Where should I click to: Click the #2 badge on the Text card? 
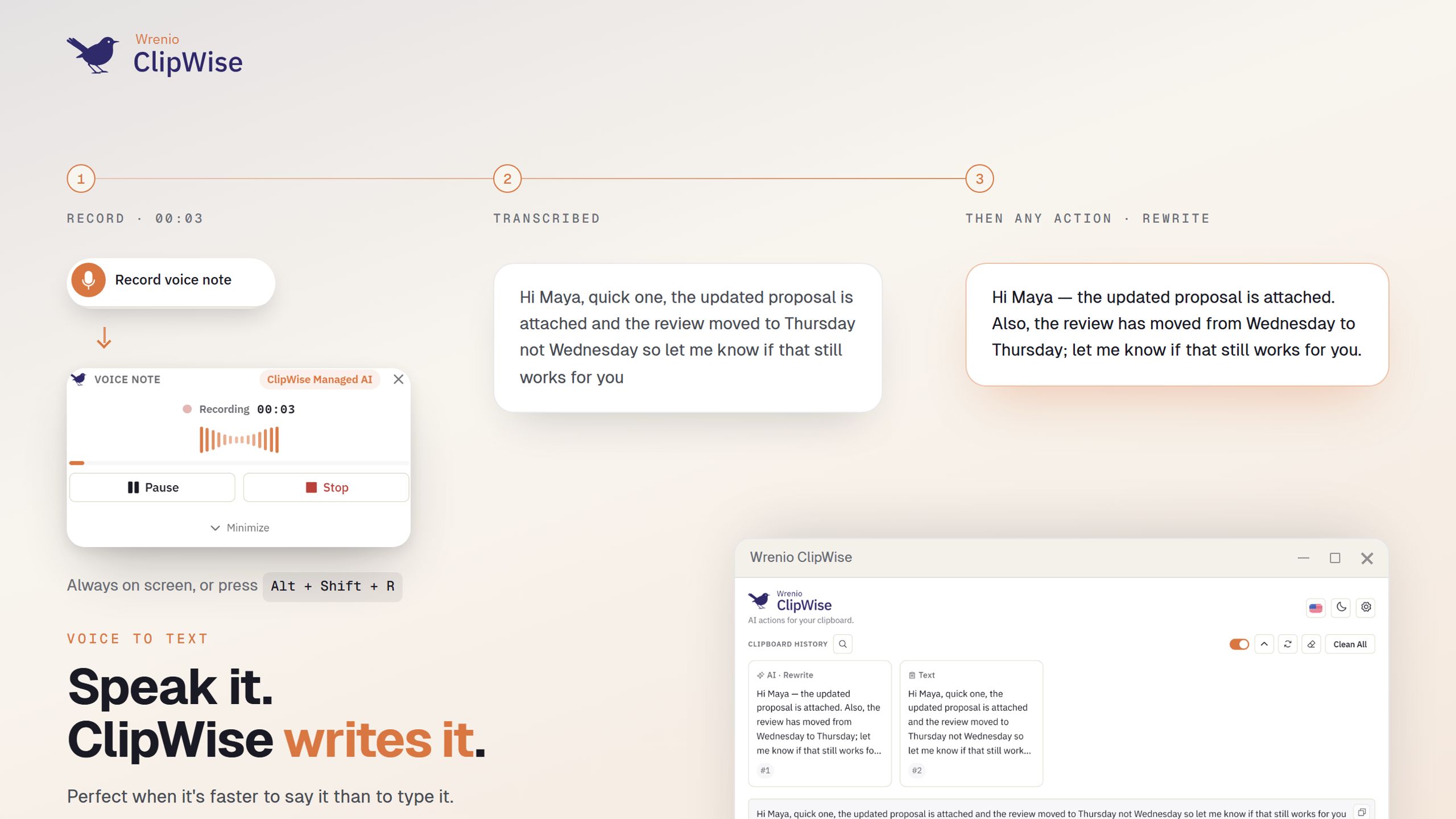917,771
